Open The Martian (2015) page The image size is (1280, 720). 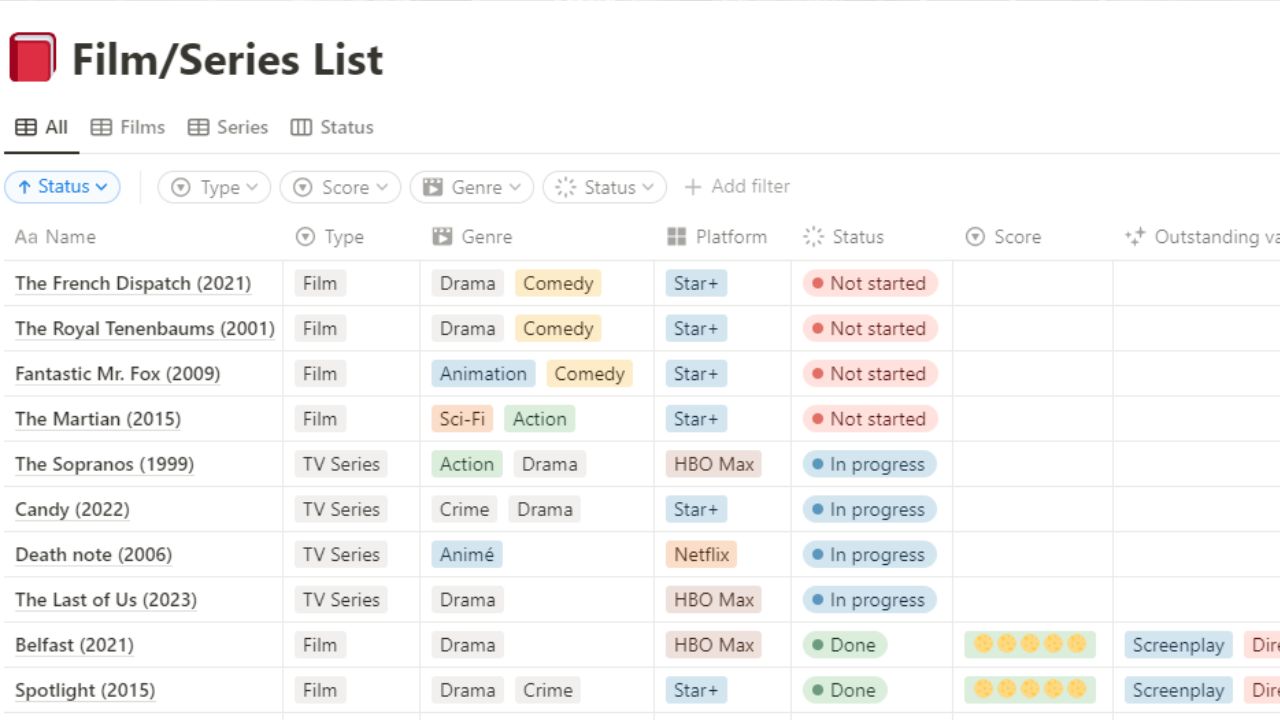point(98,418)
